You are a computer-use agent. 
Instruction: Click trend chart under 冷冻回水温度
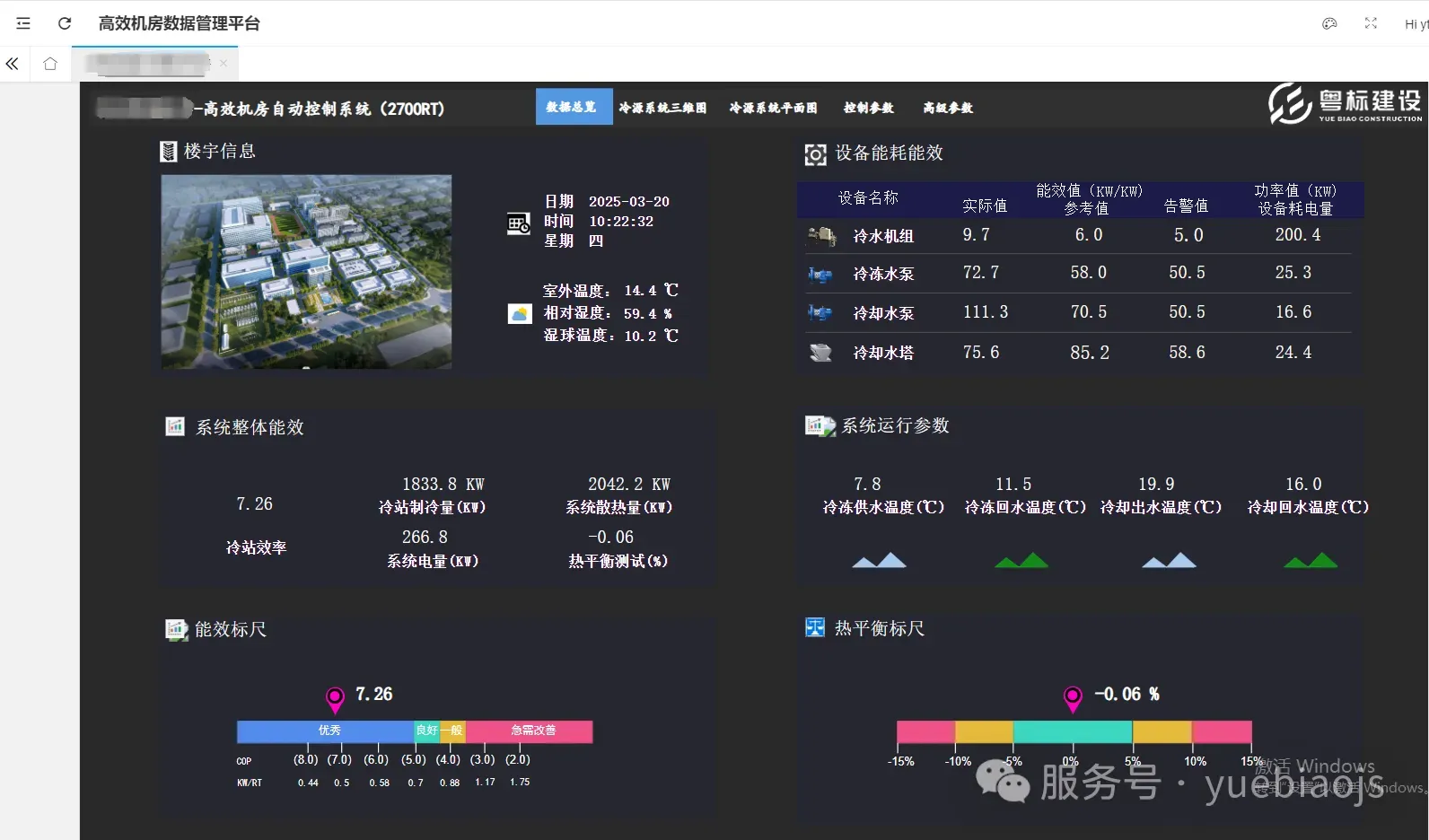click(1021, 561)
